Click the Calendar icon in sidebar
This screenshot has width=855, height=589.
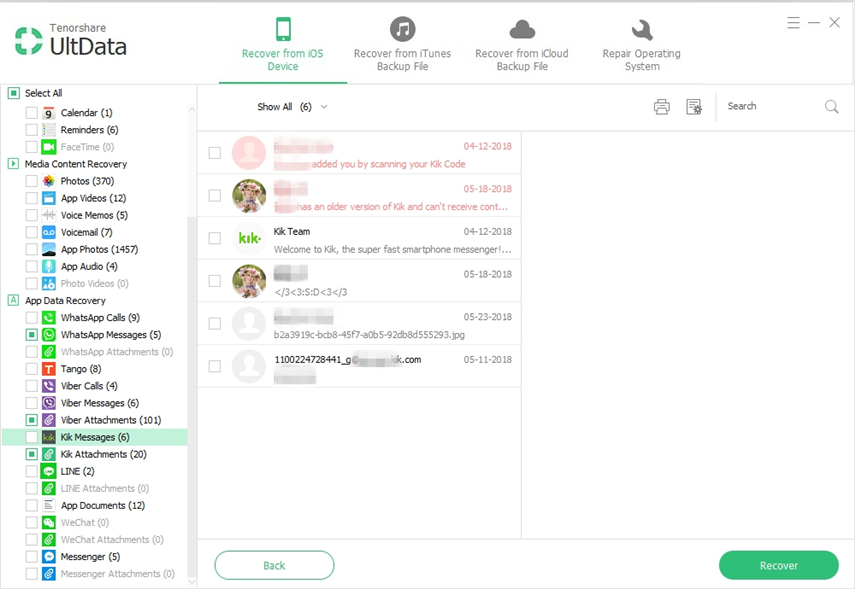tap(49, 113)
